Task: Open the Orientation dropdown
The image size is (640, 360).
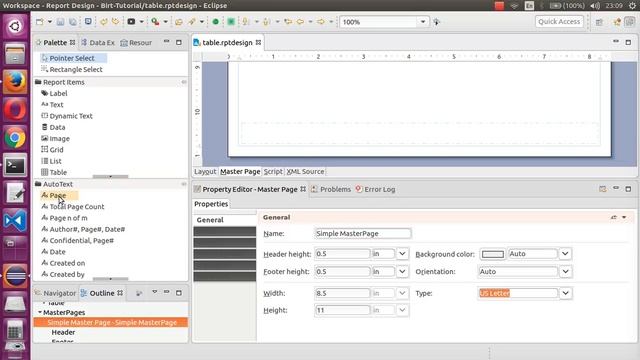Action: (565, 272)
